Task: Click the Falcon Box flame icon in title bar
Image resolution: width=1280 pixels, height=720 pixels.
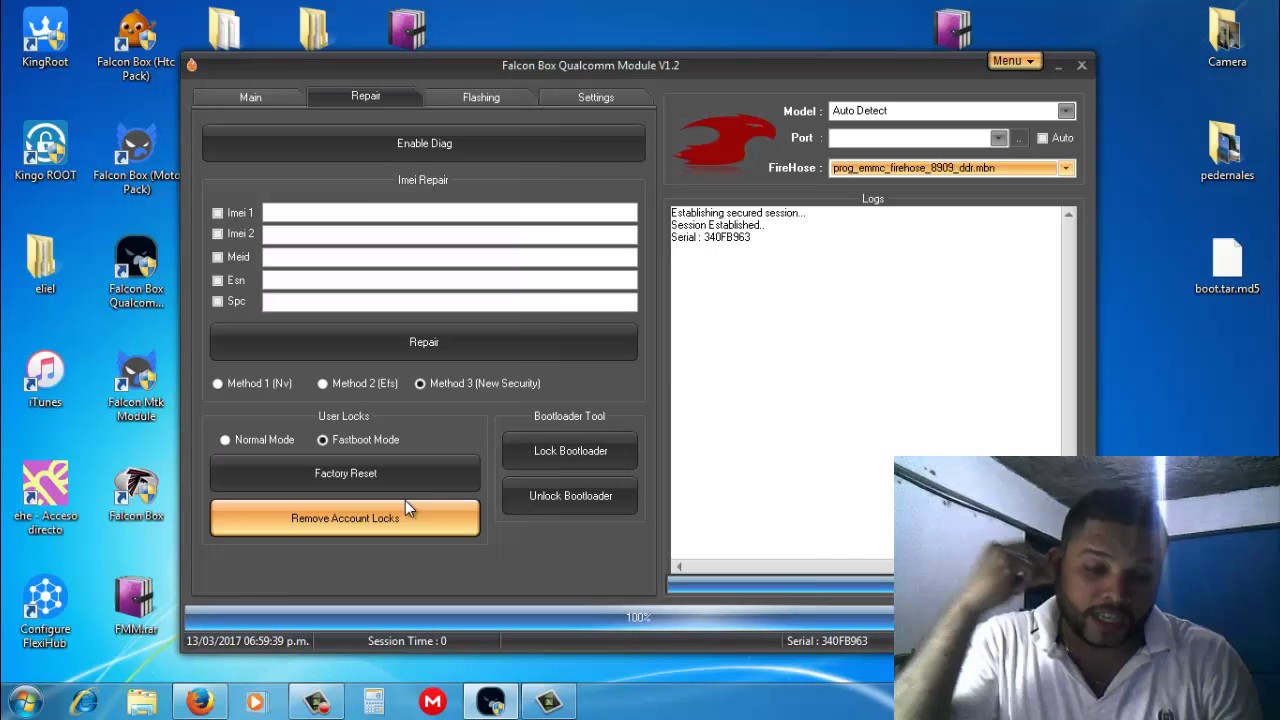Action: click(192, 65)
